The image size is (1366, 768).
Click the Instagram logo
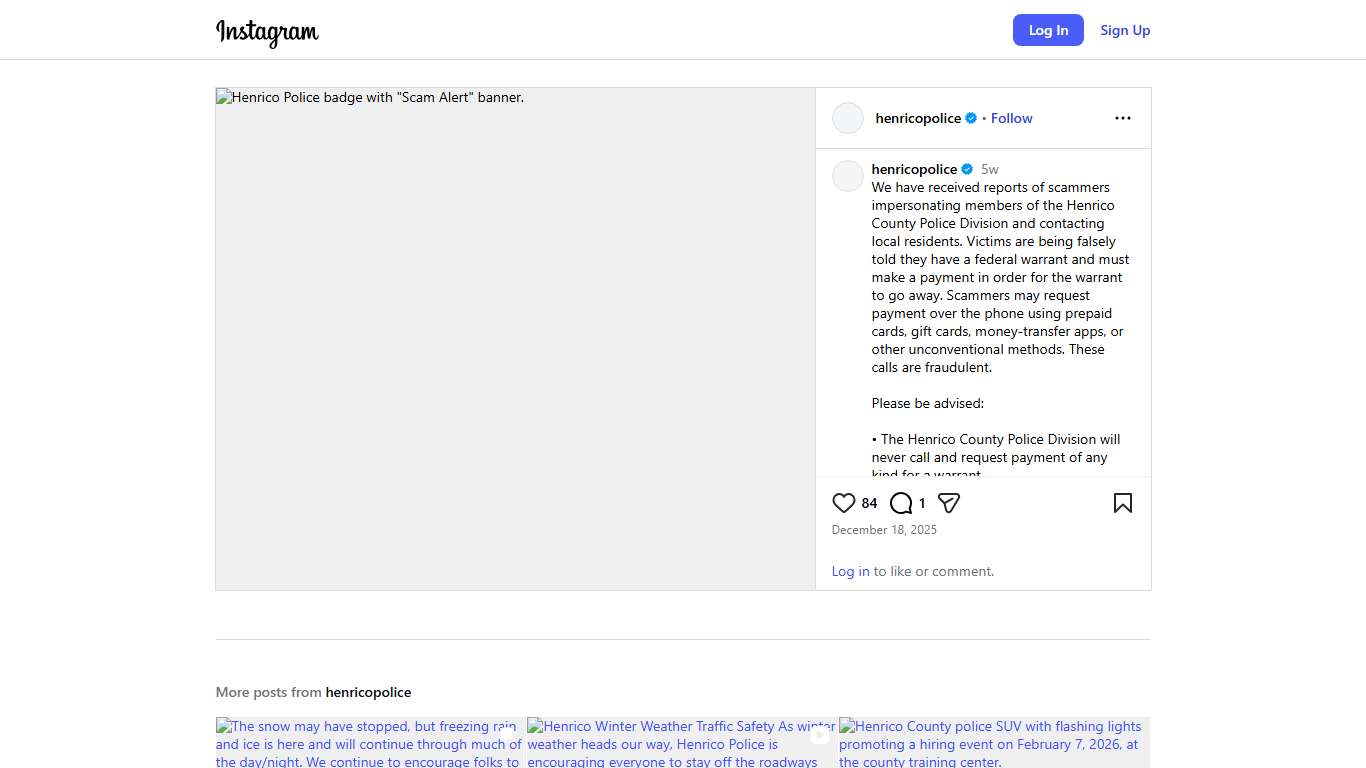click(x=267, y=31)
